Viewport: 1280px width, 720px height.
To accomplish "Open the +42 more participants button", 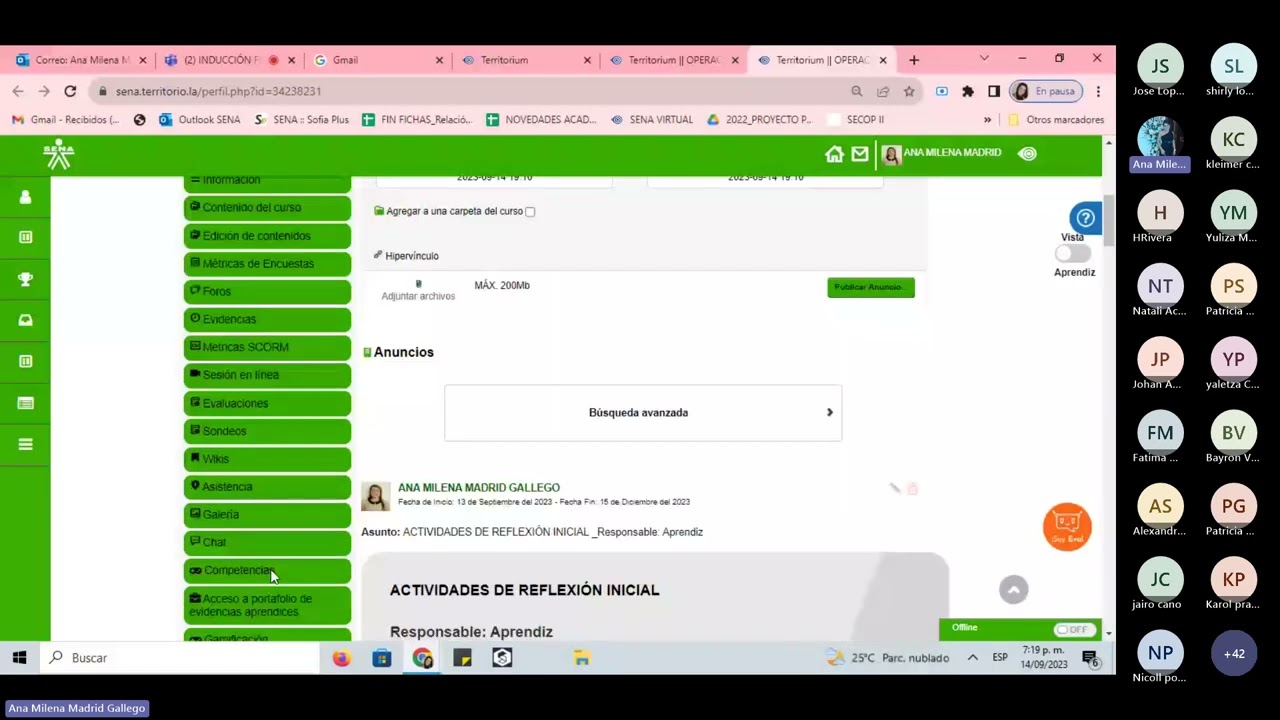I will pos(1234,654).
